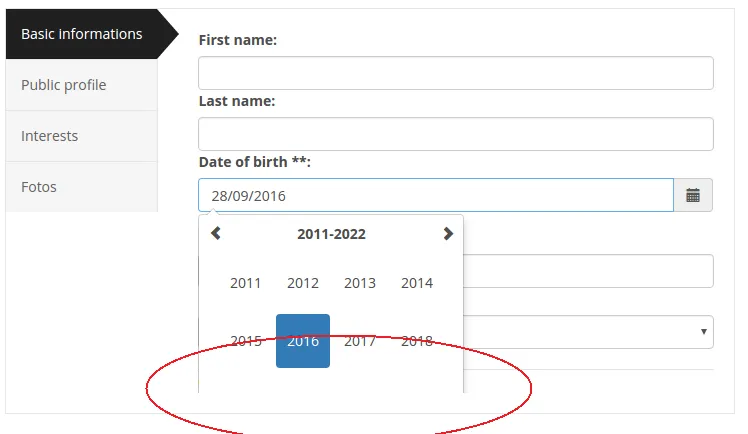The image size is (748, 434).
Task: Choose year 2014 in the picker
Action: tap(417, 283)
